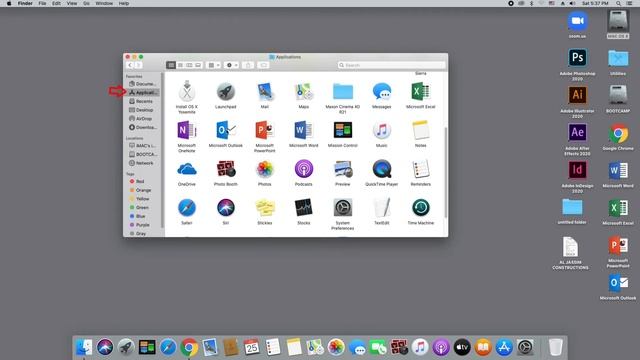Select Siri in the Finder Applications window

(226, 209)
